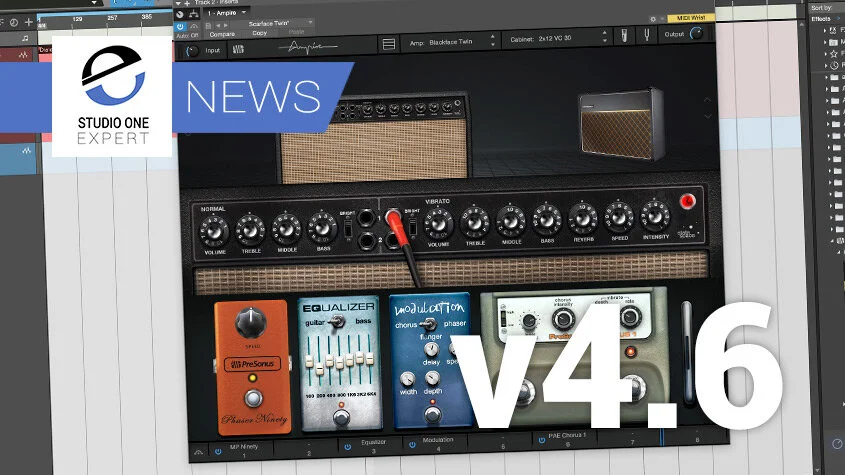Screen dimensions: 845x475
Task: Select the Blackface Twin amp thumbnail
Action: [x=373, y=139]
